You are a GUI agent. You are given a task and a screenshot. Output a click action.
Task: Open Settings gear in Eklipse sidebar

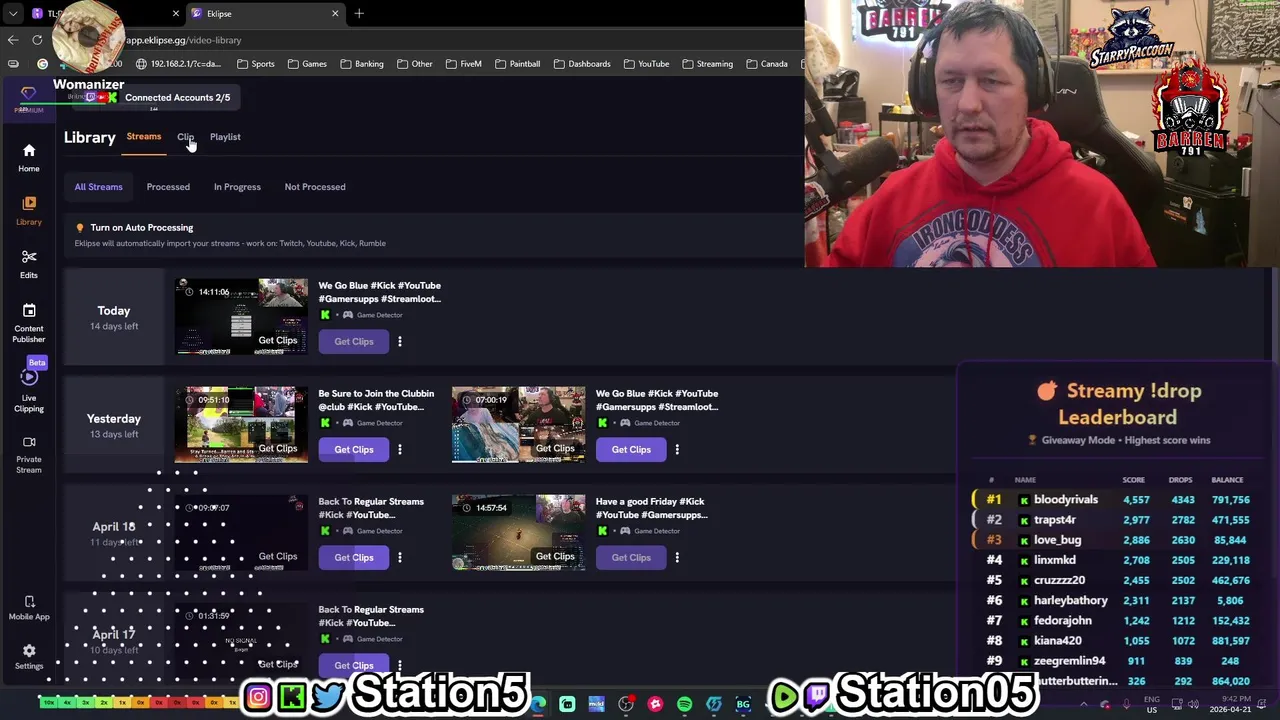pos(28,656)
